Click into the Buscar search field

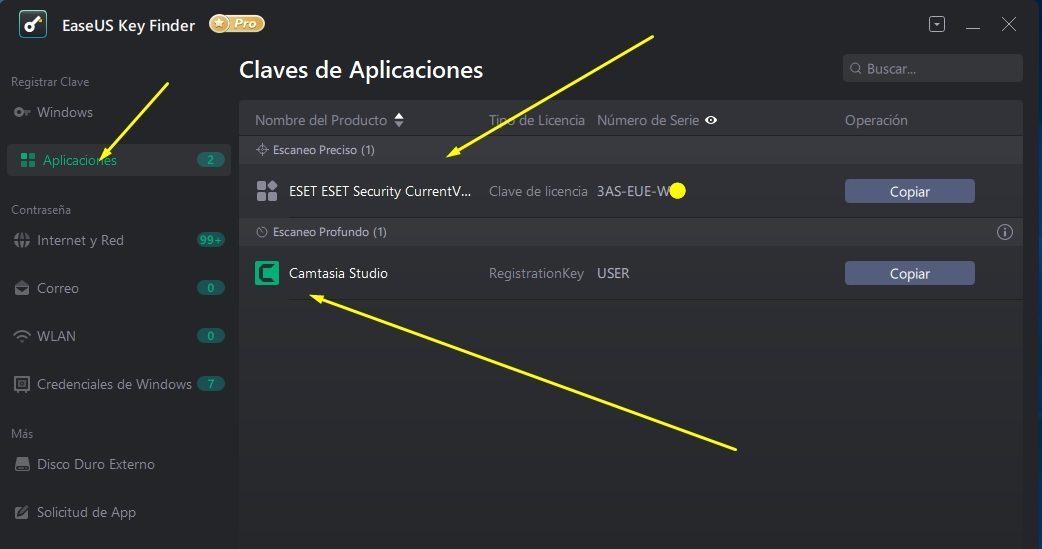[932, 68]
